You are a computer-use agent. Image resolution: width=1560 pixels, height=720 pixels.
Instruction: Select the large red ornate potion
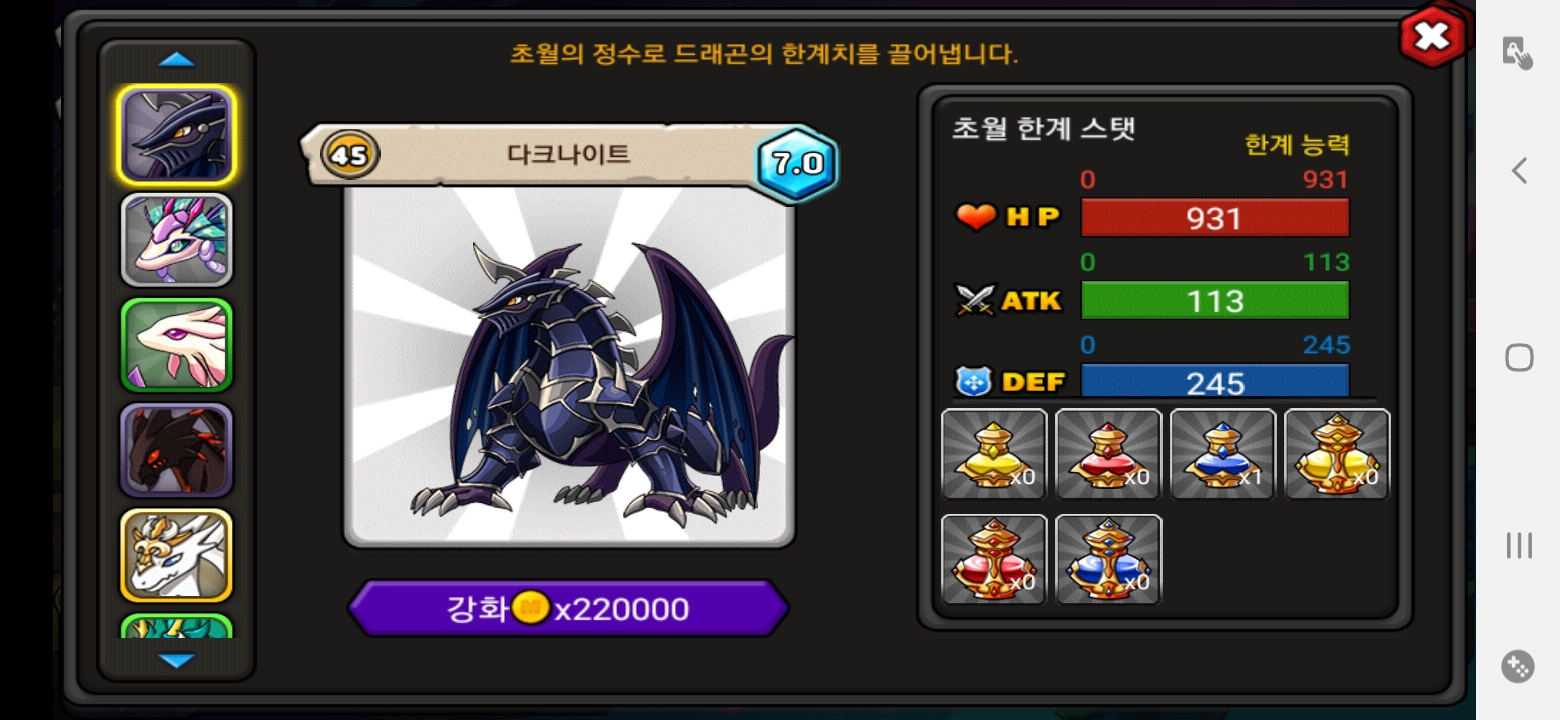click(994, 559)
